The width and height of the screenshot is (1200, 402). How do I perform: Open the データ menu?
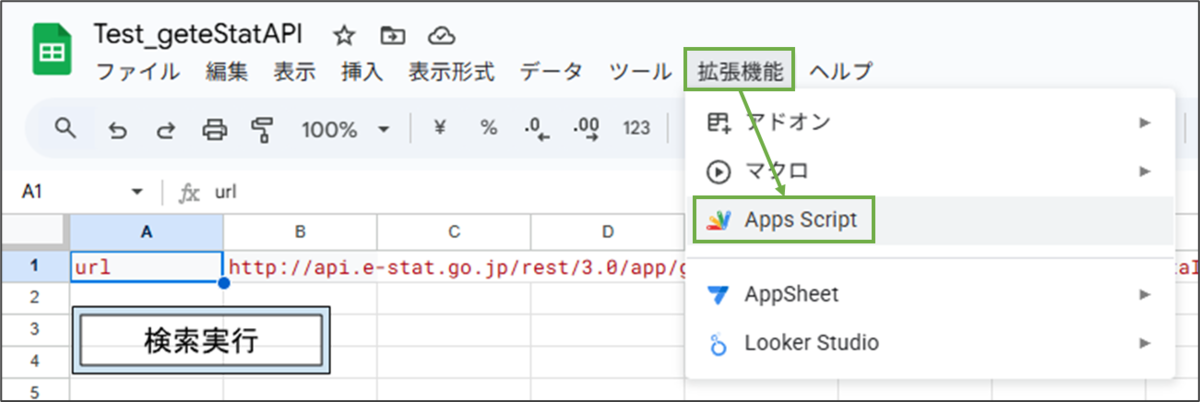point(551,71)
